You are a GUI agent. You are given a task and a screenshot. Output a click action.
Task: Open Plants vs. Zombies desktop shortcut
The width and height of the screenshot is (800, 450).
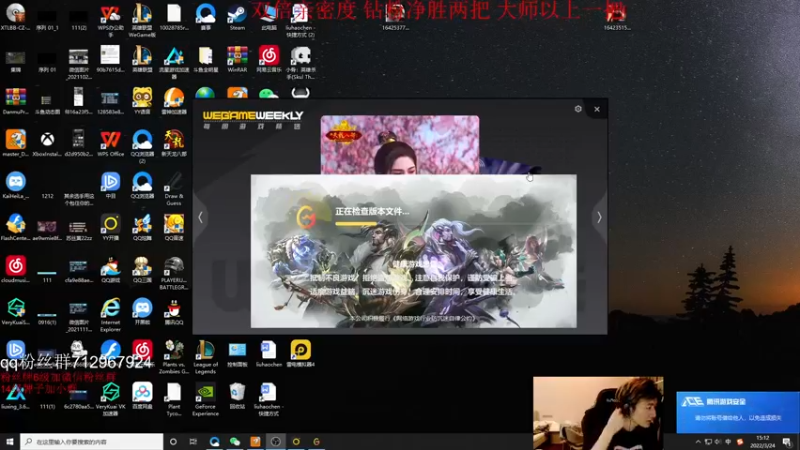(173, 356)
